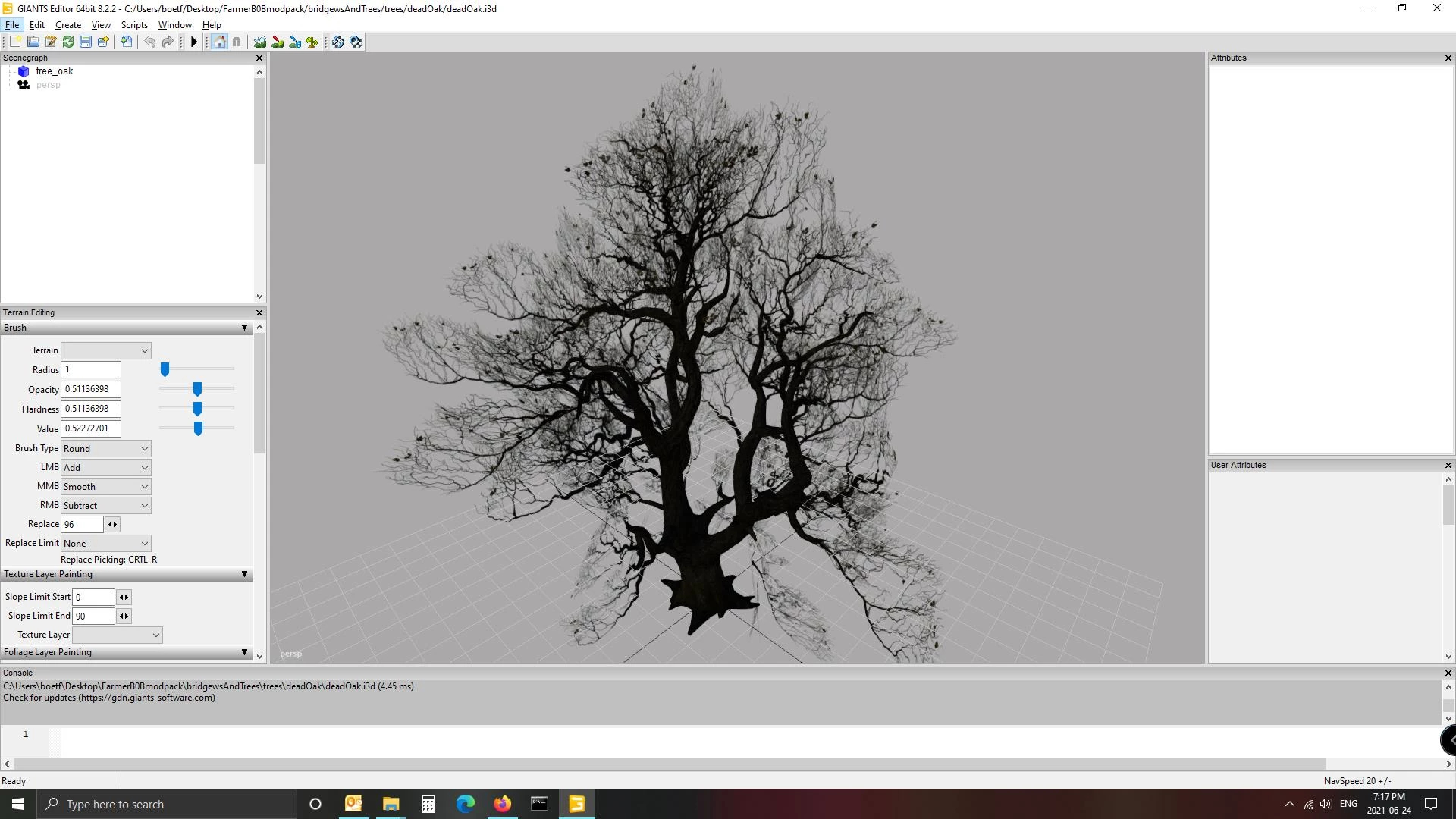
Task: Open the Scripts menu
Action: [134, 25]
